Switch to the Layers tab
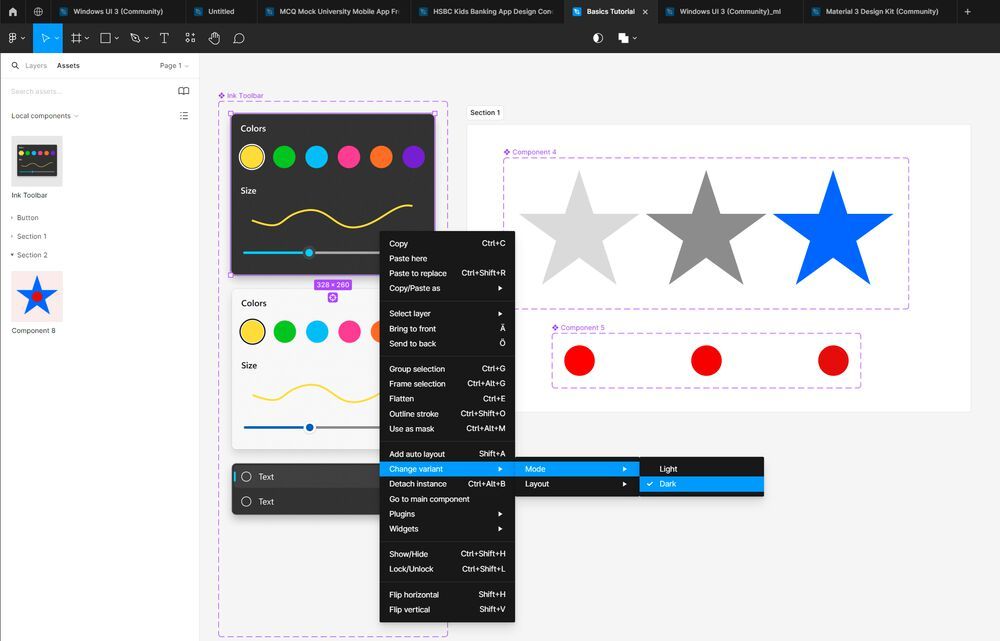The image size is (1000, 641). coord(35,65)
